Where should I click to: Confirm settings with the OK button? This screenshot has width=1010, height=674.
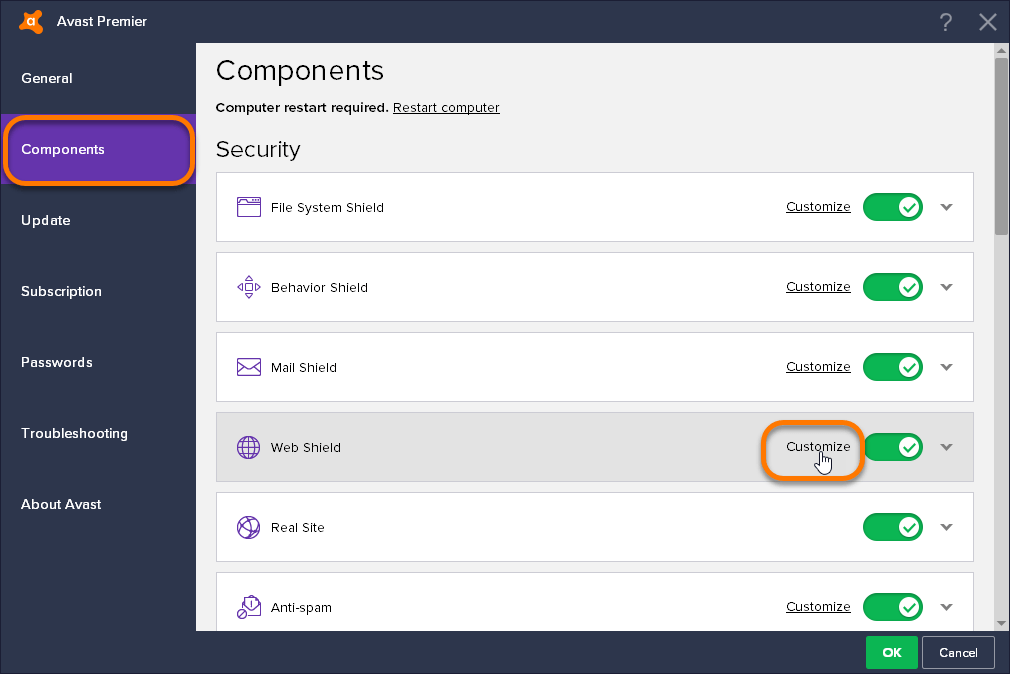pos(891,653)
